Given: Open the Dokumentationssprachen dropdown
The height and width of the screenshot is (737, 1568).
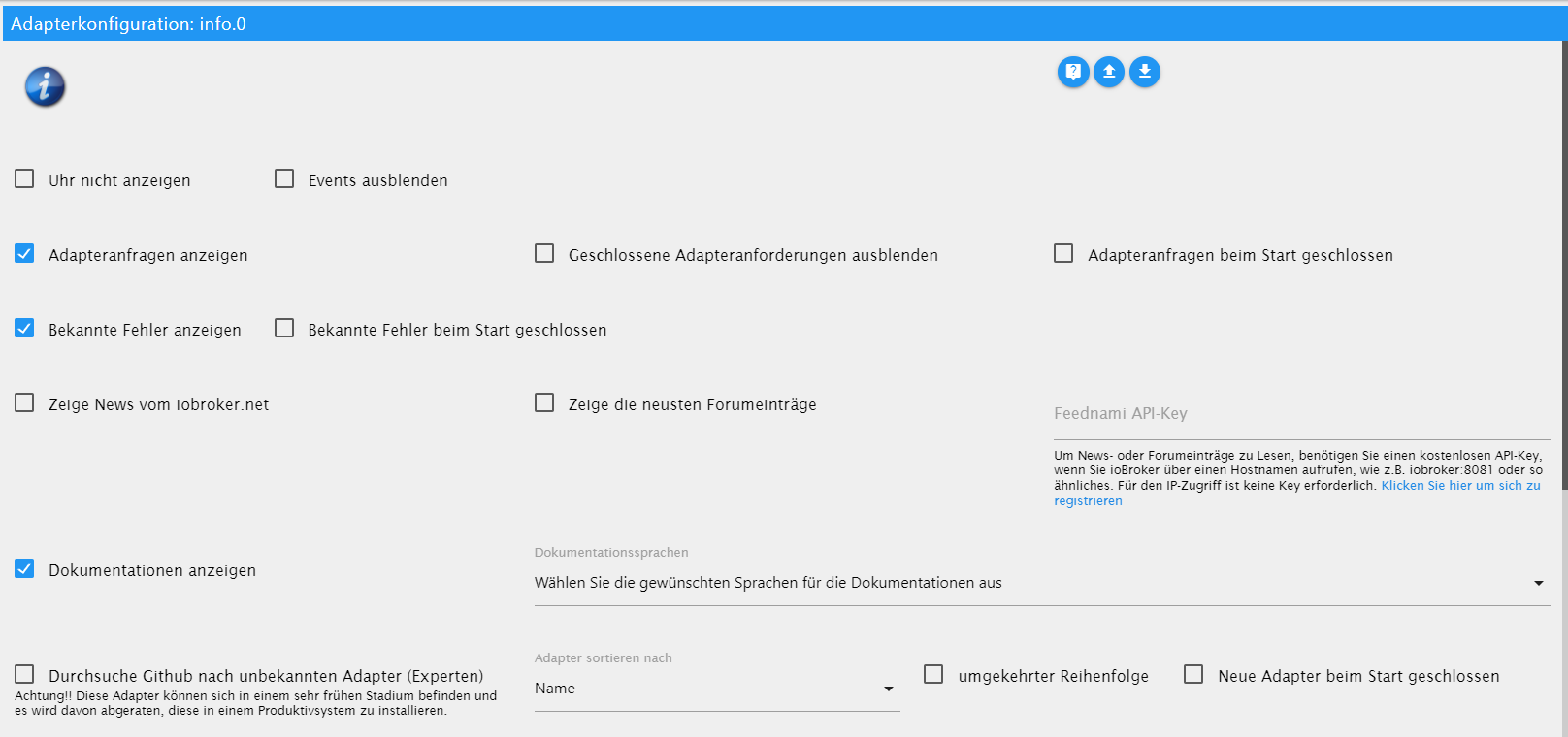Looking at the screenshot, I should pos(1040,583).
